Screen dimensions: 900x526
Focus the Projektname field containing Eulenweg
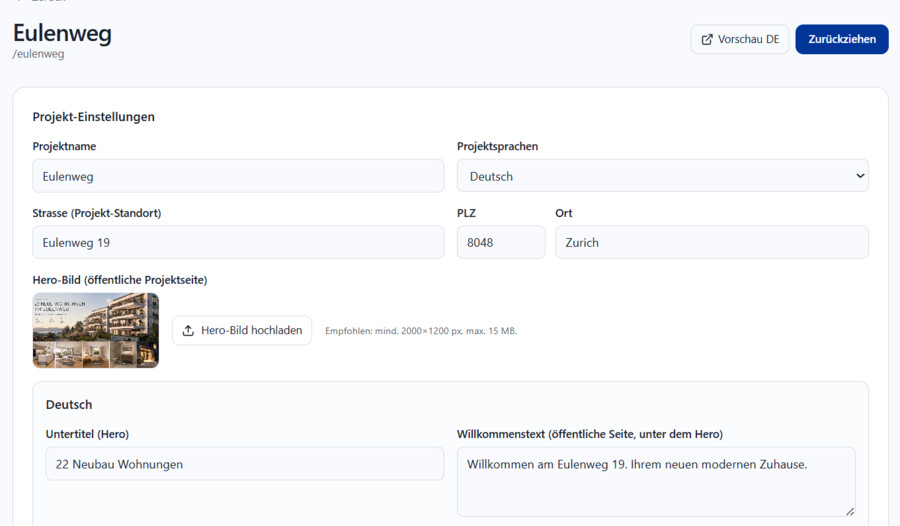(x=238, y=176)
